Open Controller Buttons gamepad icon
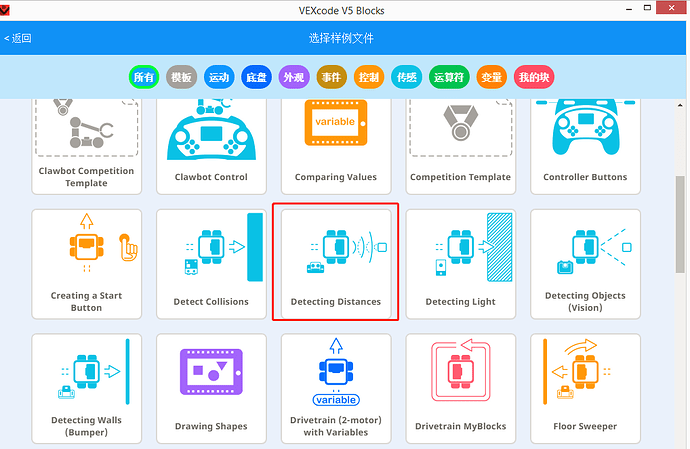This screenshot has height=449, width=690. pyautogui.click(x=585, y=128)
